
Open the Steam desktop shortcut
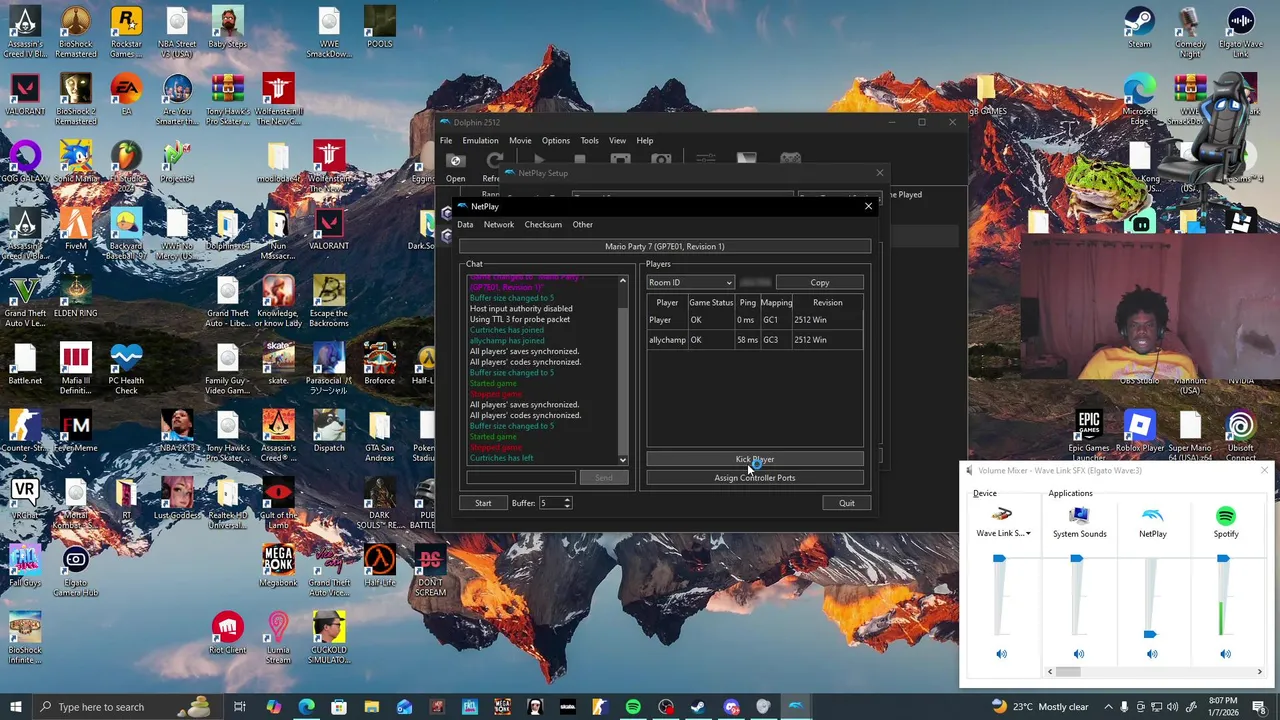(x=1139, y=27)
